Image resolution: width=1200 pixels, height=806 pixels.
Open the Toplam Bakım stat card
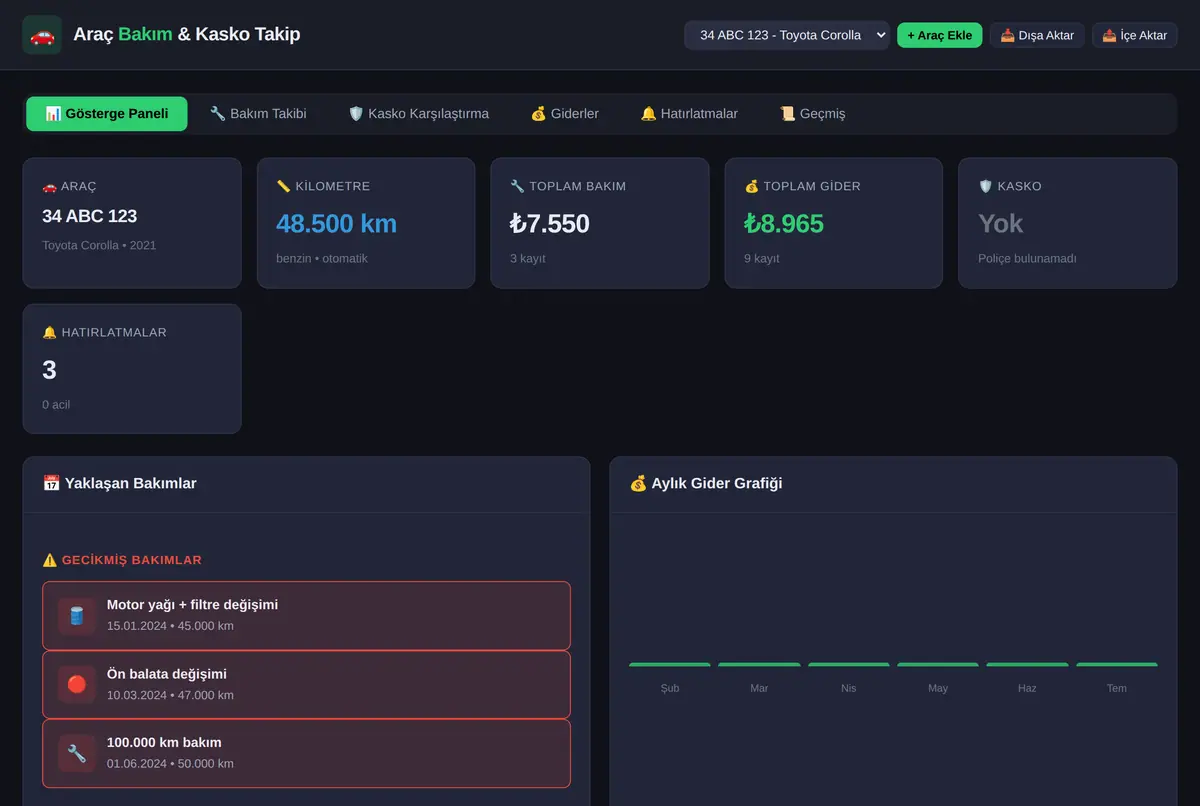tap(600, 223)
